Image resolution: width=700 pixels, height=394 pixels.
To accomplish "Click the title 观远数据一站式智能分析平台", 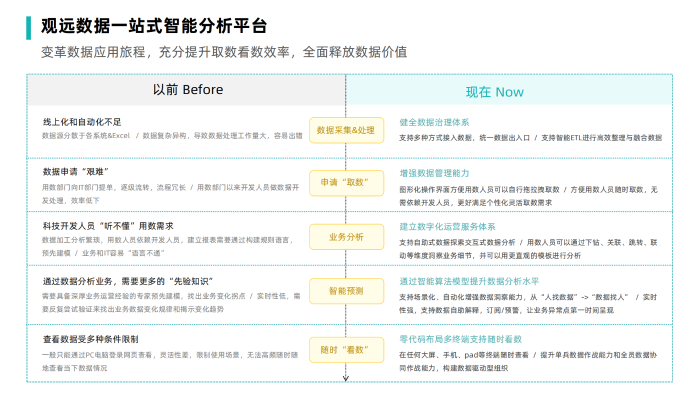I will (x=154, y=26).
